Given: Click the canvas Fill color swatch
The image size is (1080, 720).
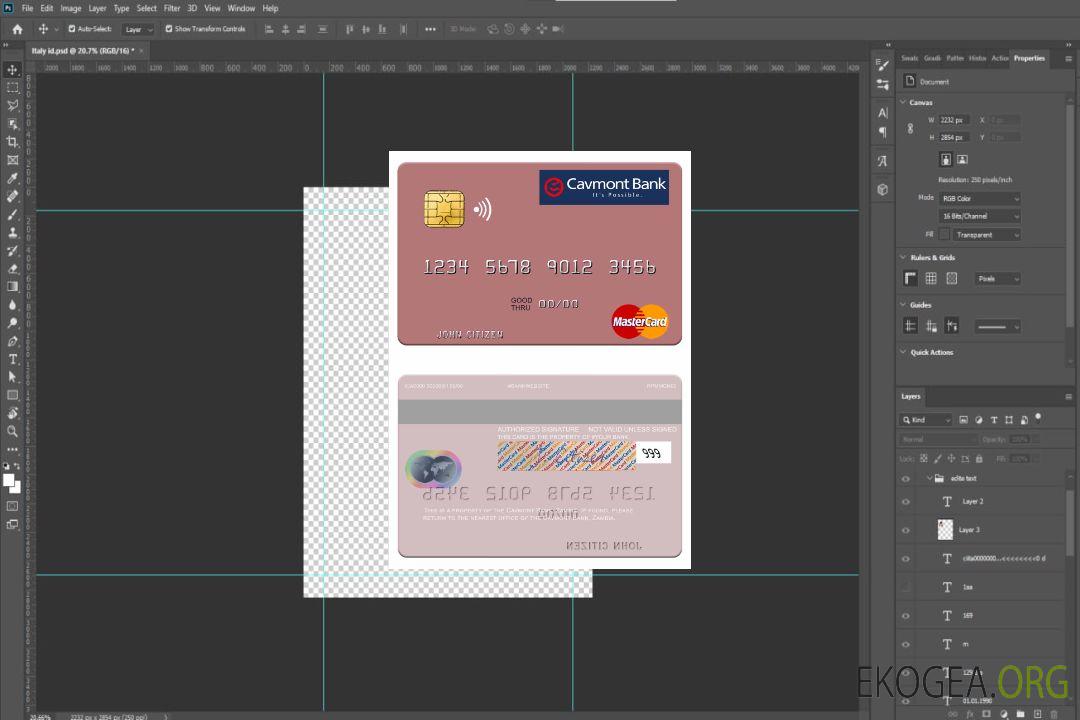Looking at the screenshot, I should (944, 235).
